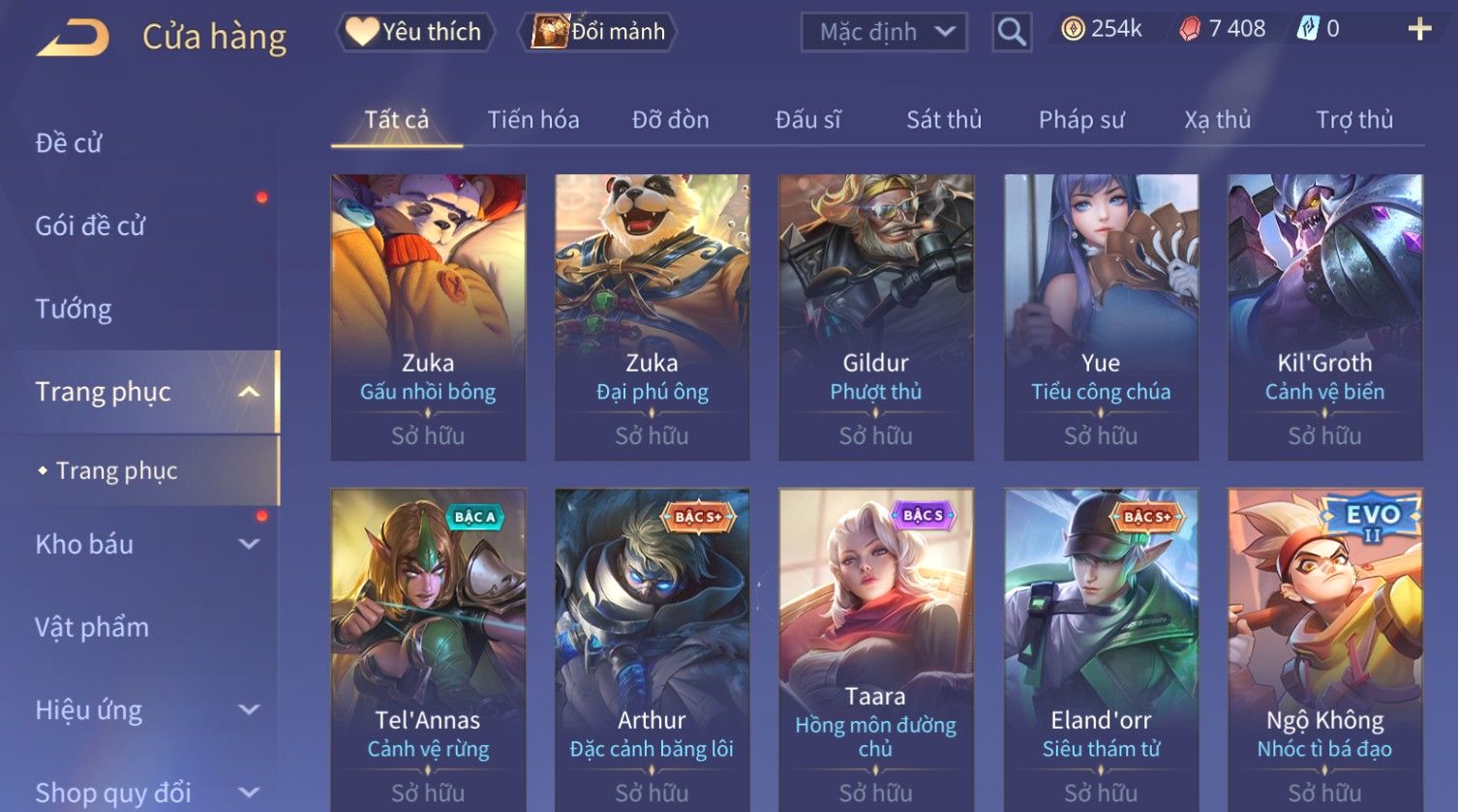Image resolution: width=1458 pixels, height=812 pixels.
Task: Switch to the Sát thủ tab
Action: point(944,120)
